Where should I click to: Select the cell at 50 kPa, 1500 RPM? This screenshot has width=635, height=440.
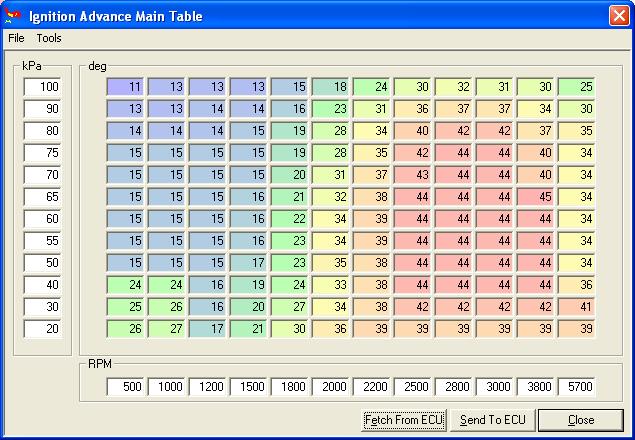point(248,263)
